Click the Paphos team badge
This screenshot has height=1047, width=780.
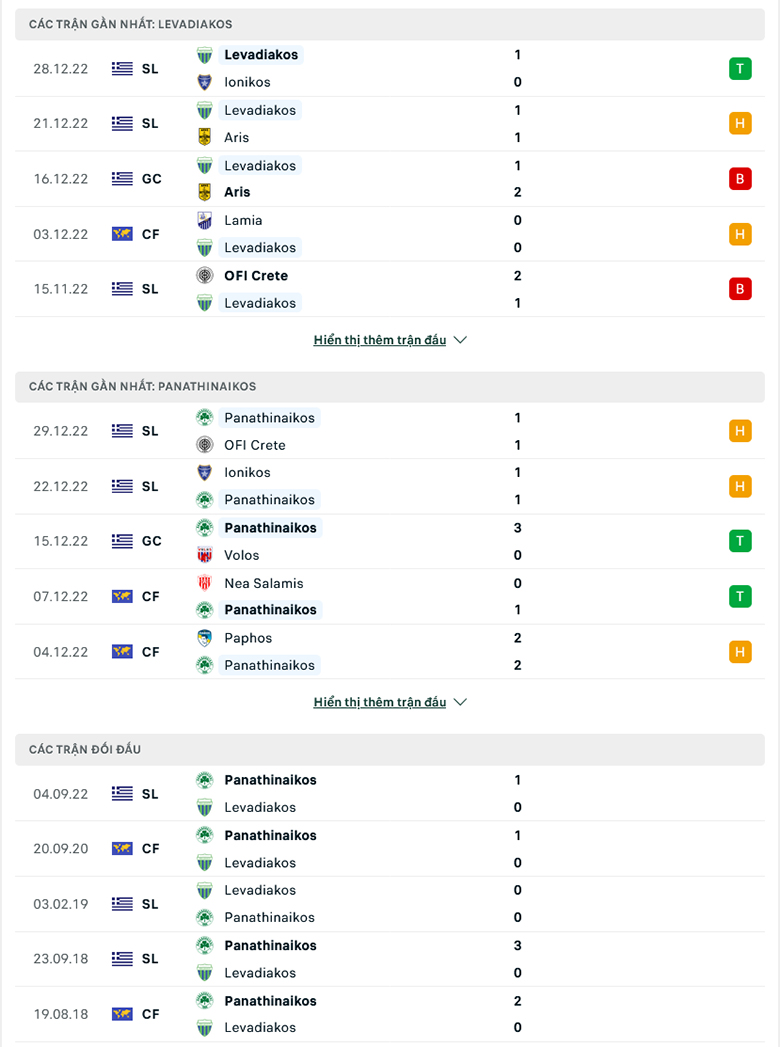206,637
